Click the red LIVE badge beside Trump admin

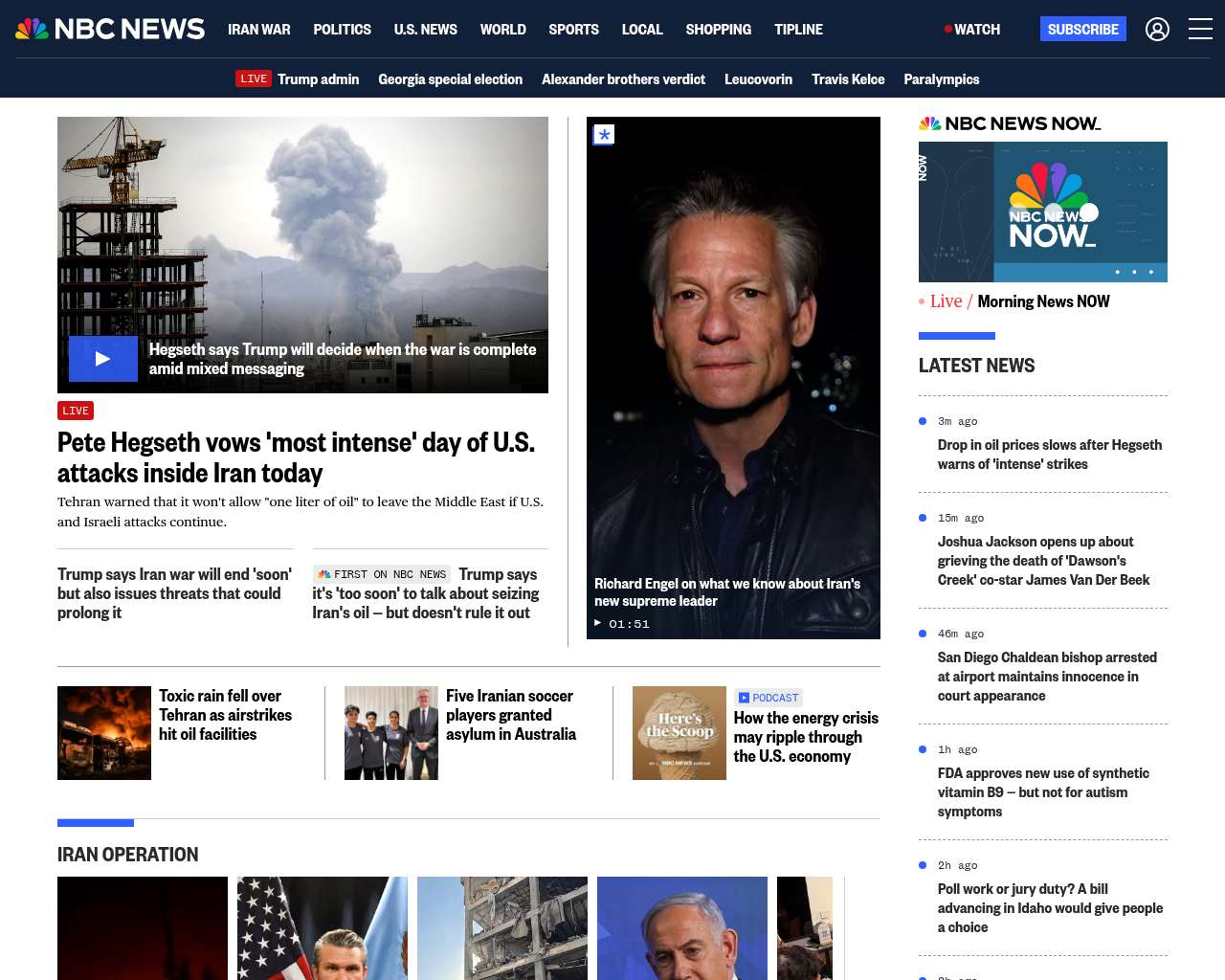(x=254, y=79)
